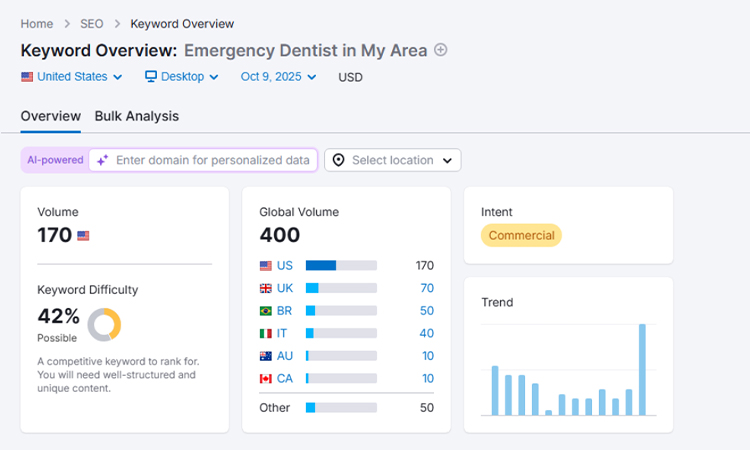The image size is (750, 450).
Task: Click the location pin icon
Action: click(x=338, y=160)
